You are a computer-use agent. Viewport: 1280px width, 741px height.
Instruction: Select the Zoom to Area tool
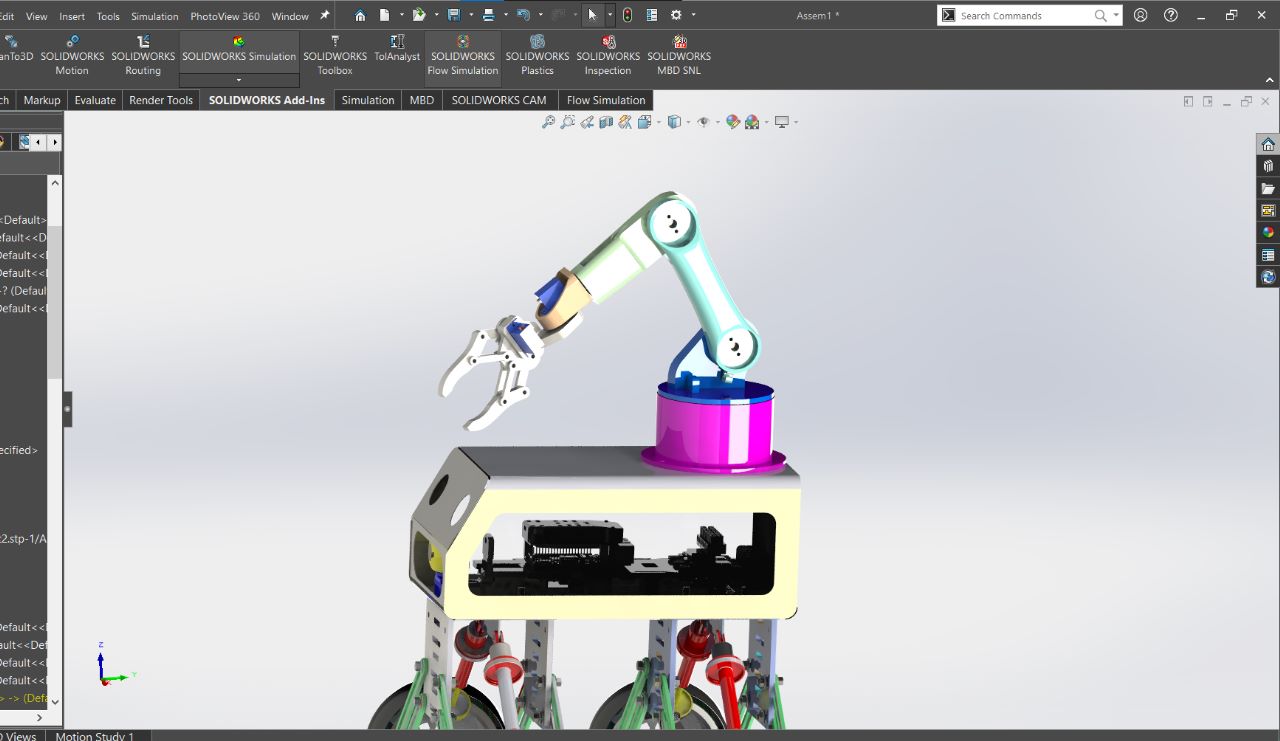tap(567, 122)
